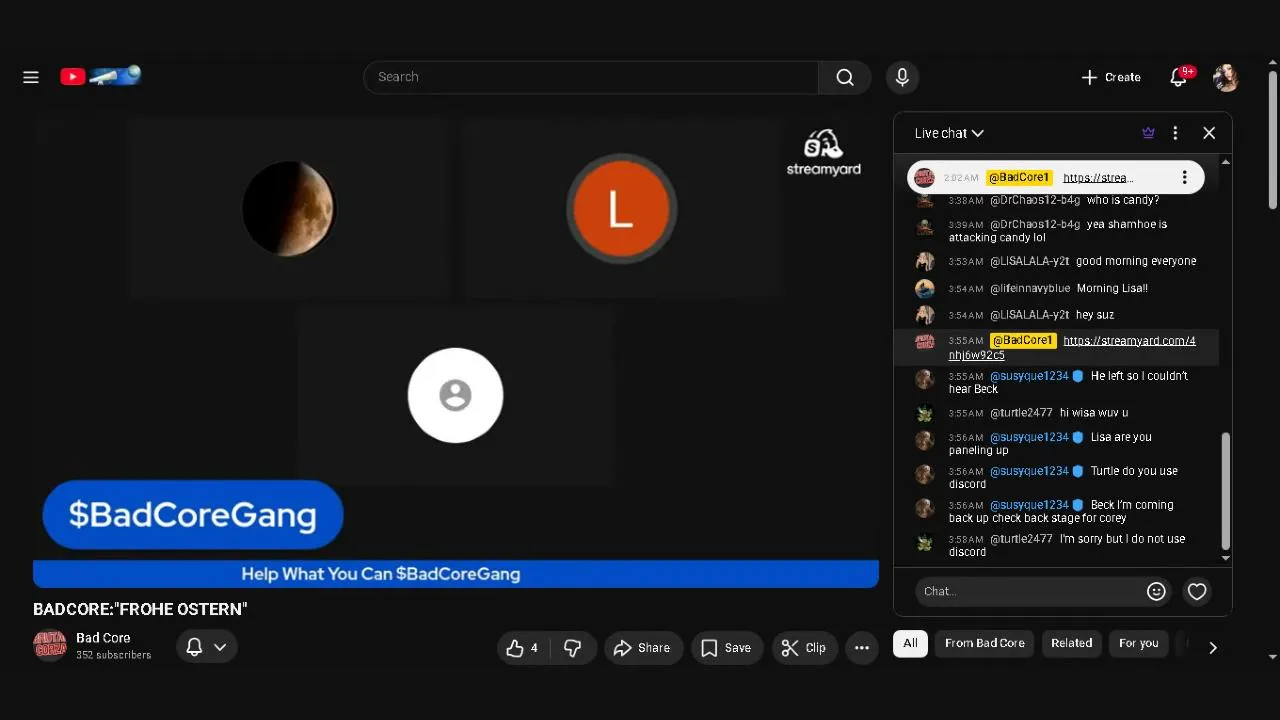Select the All filter chip
1280x720 pixels.
910,643
